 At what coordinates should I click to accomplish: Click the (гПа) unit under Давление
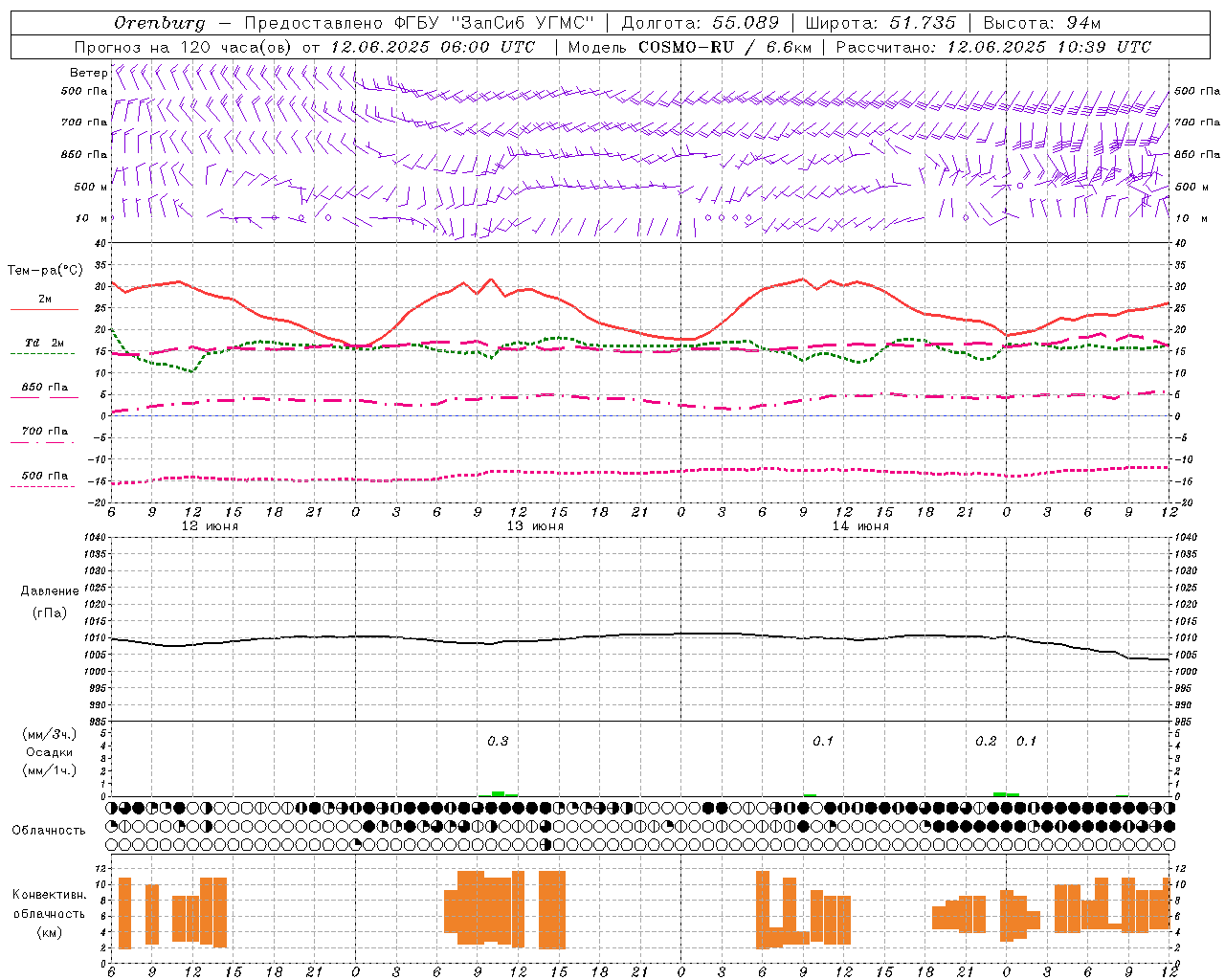[50, 612]
